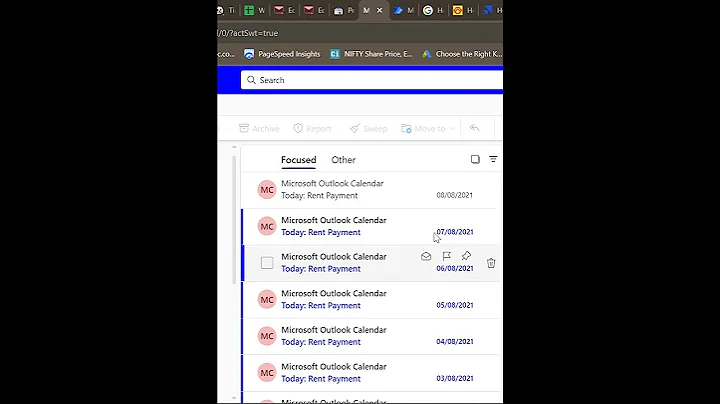
Task: Click the folder pane scrollbar down arrow
Action: click(234, 398)
